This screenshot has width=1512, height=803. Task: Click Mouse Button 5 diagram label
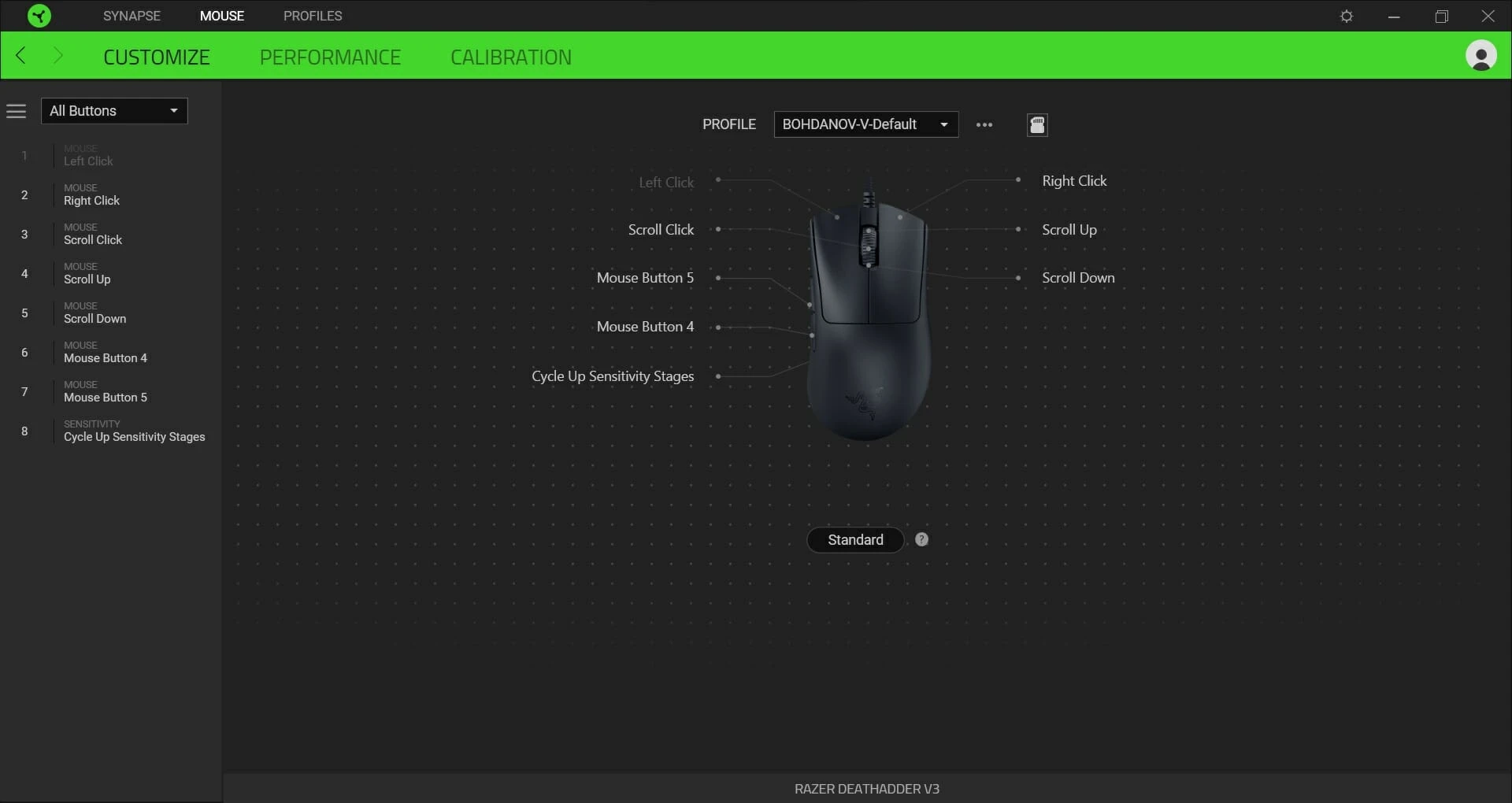pos(645,278)
